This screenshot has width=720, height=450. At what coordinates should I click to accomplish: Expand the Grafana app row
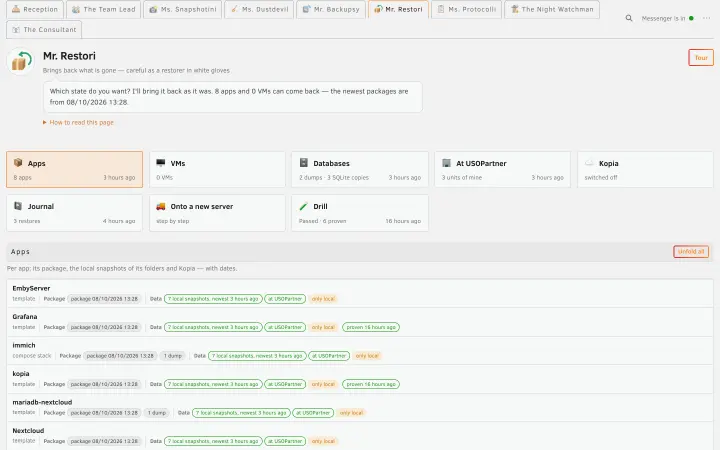[x=360, y=322]
